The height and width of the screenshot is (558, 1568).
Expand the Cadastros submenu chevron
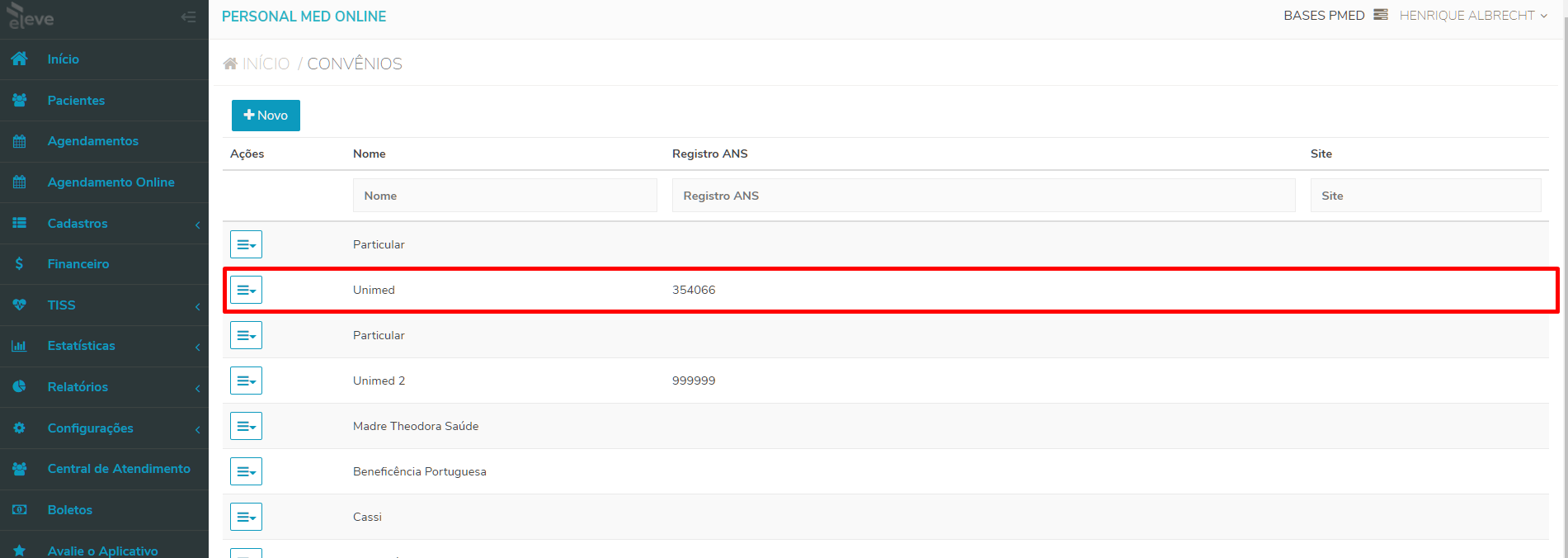coord(198,225)
